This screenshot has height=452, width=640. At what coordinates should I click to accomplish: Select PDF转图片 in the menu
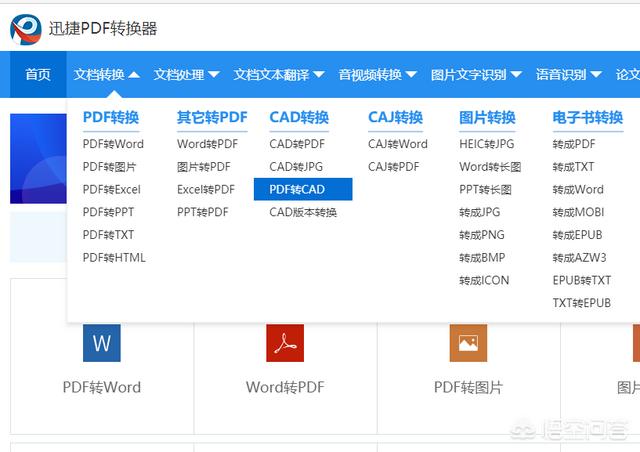click(109, 167)
